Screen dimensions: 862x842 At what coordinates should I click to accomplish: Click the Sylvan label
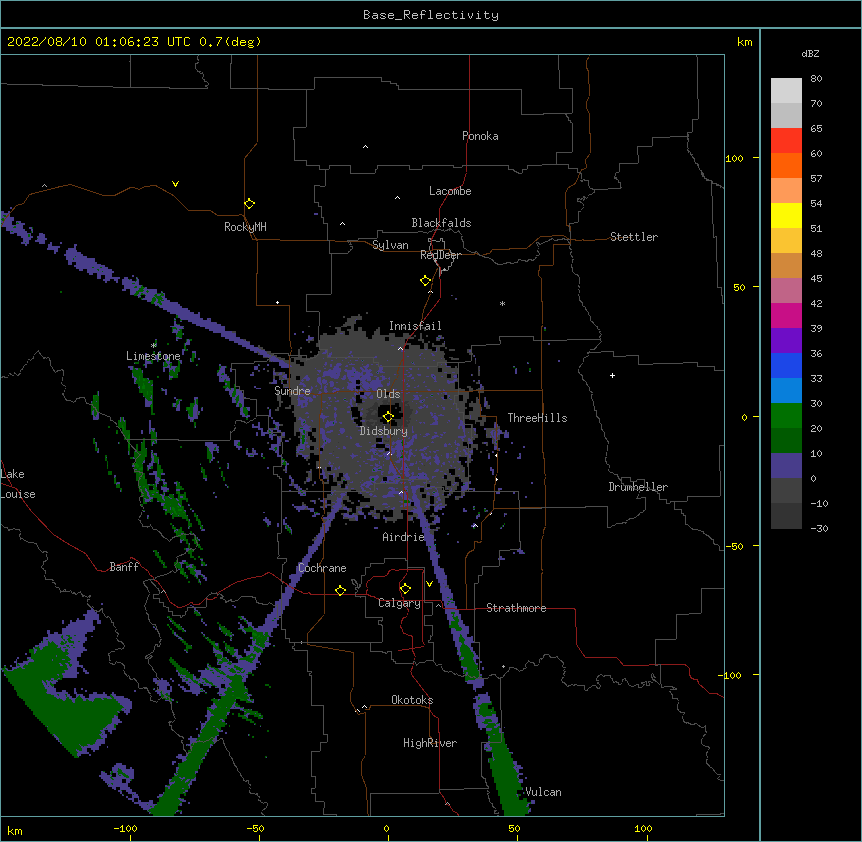(x=390, y=245)
